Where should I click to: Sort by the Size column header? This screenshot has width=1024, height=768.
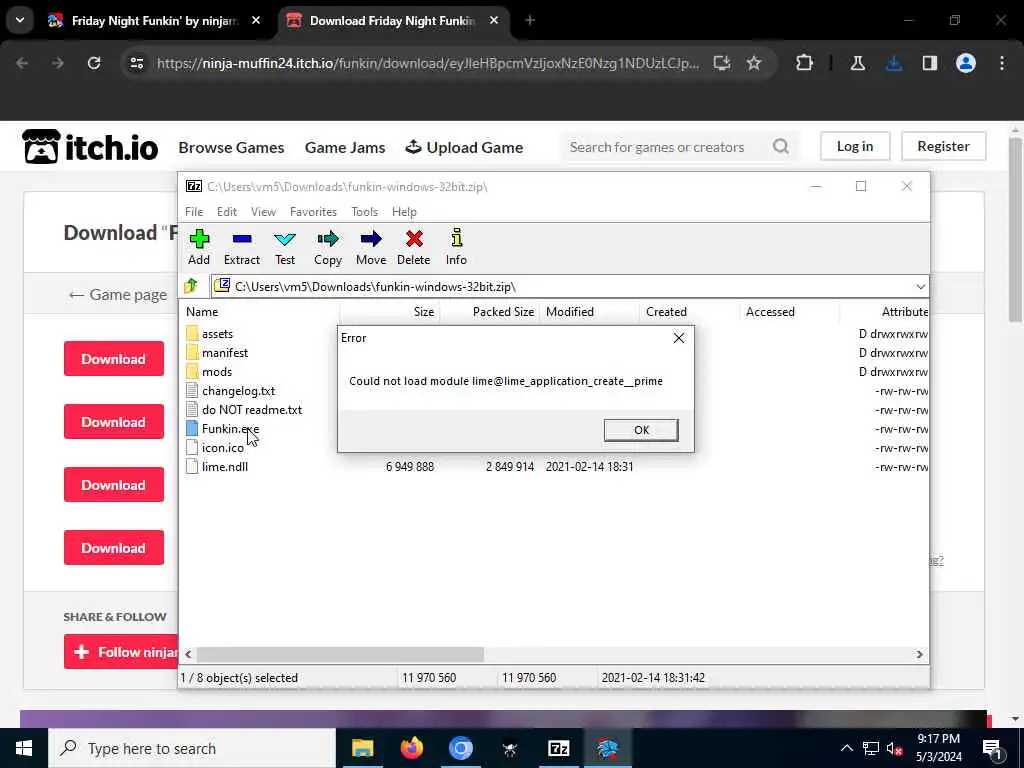point(390,312)
